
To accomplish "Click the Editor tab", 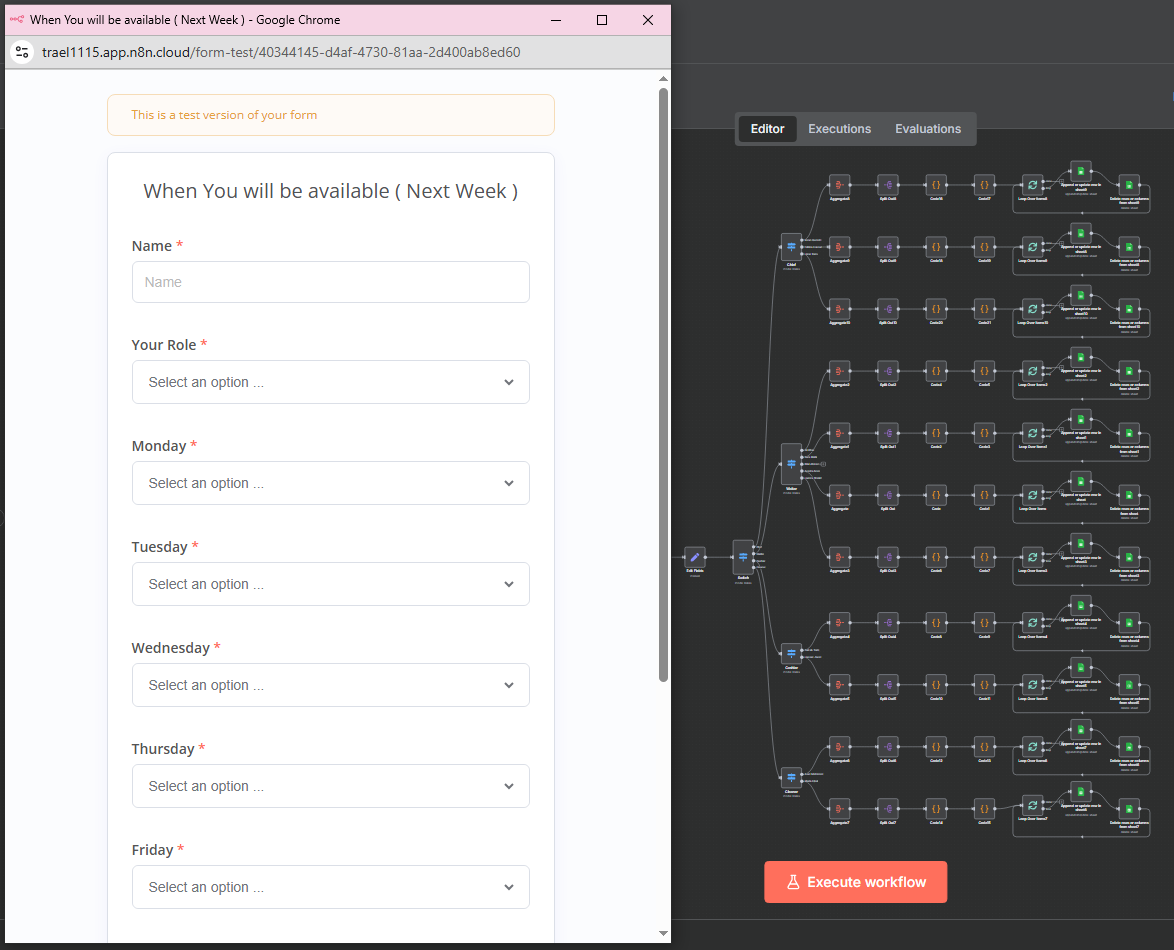I will tap(767, 129).
